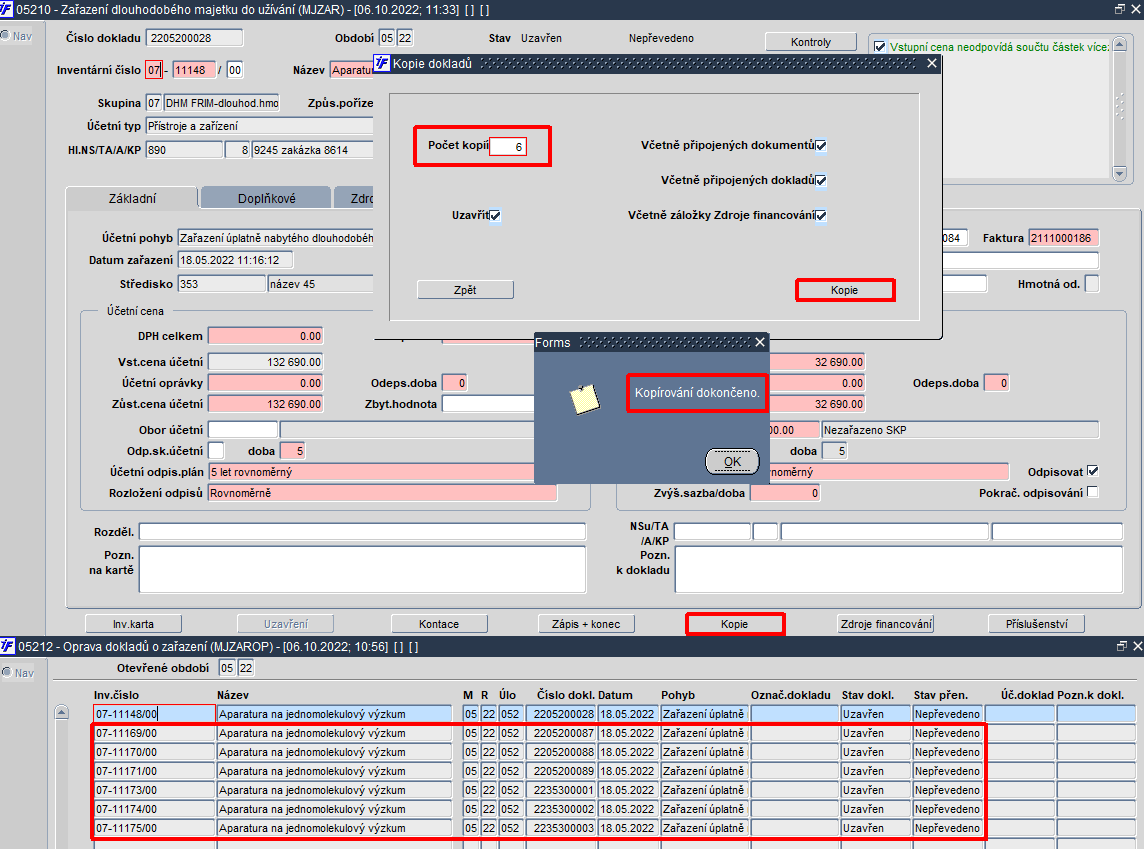Viewport: 1144px width, 849px height.
Task: Confirm with OK in Forms dialog
Action: pos(733,462)
